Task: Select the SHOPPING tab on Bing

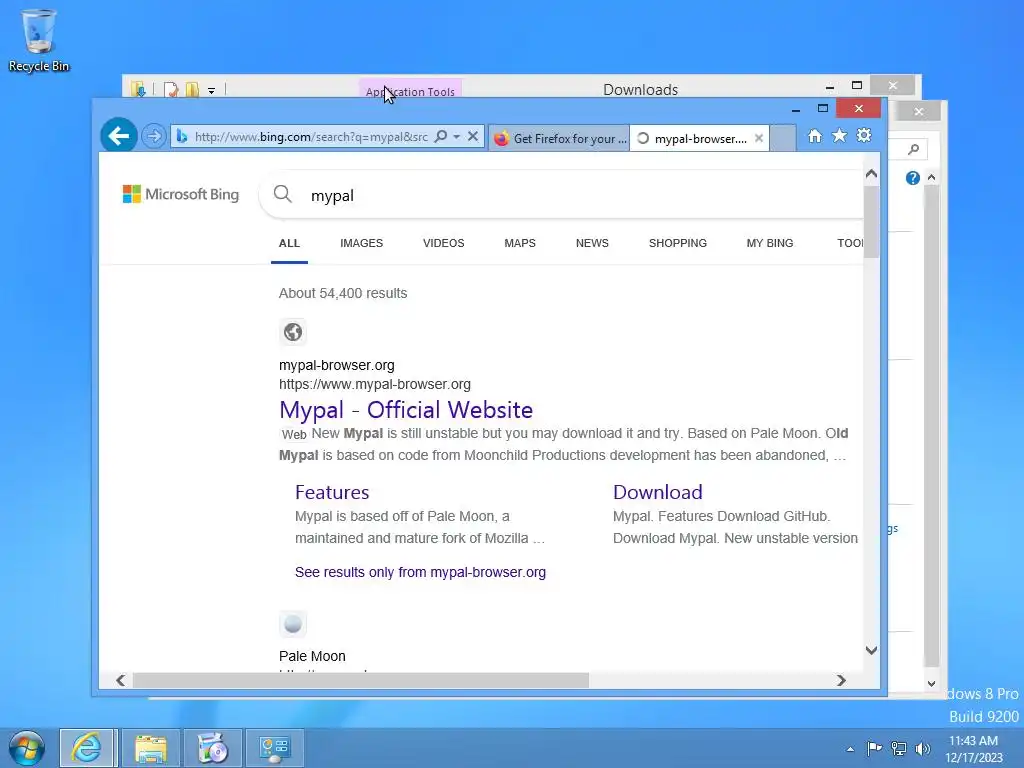Action: pyautogui.click(x=677, y=243)
